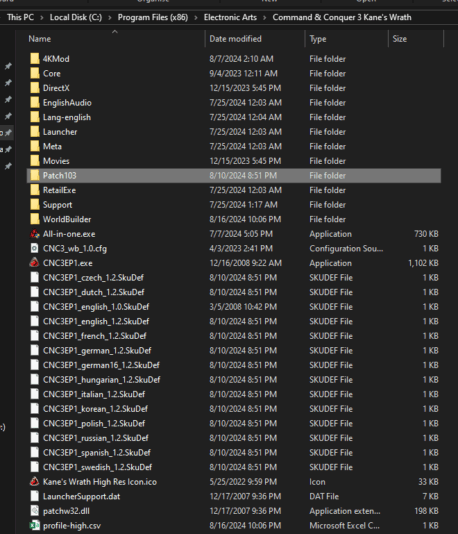
Task: Click the CNC3EP1.exe game icon
Action: click(x=35, y=263)
